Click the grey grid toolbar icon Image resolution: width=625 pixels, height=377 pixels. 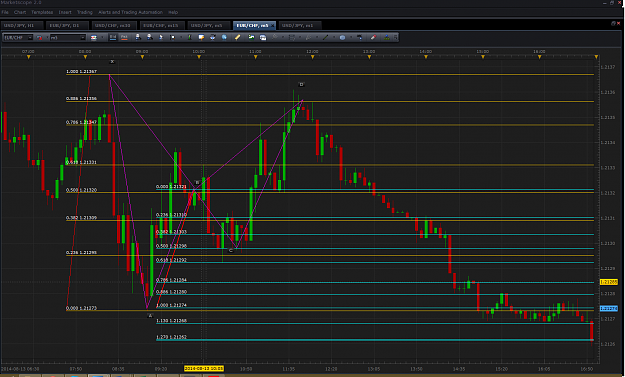tap(292, 37)
